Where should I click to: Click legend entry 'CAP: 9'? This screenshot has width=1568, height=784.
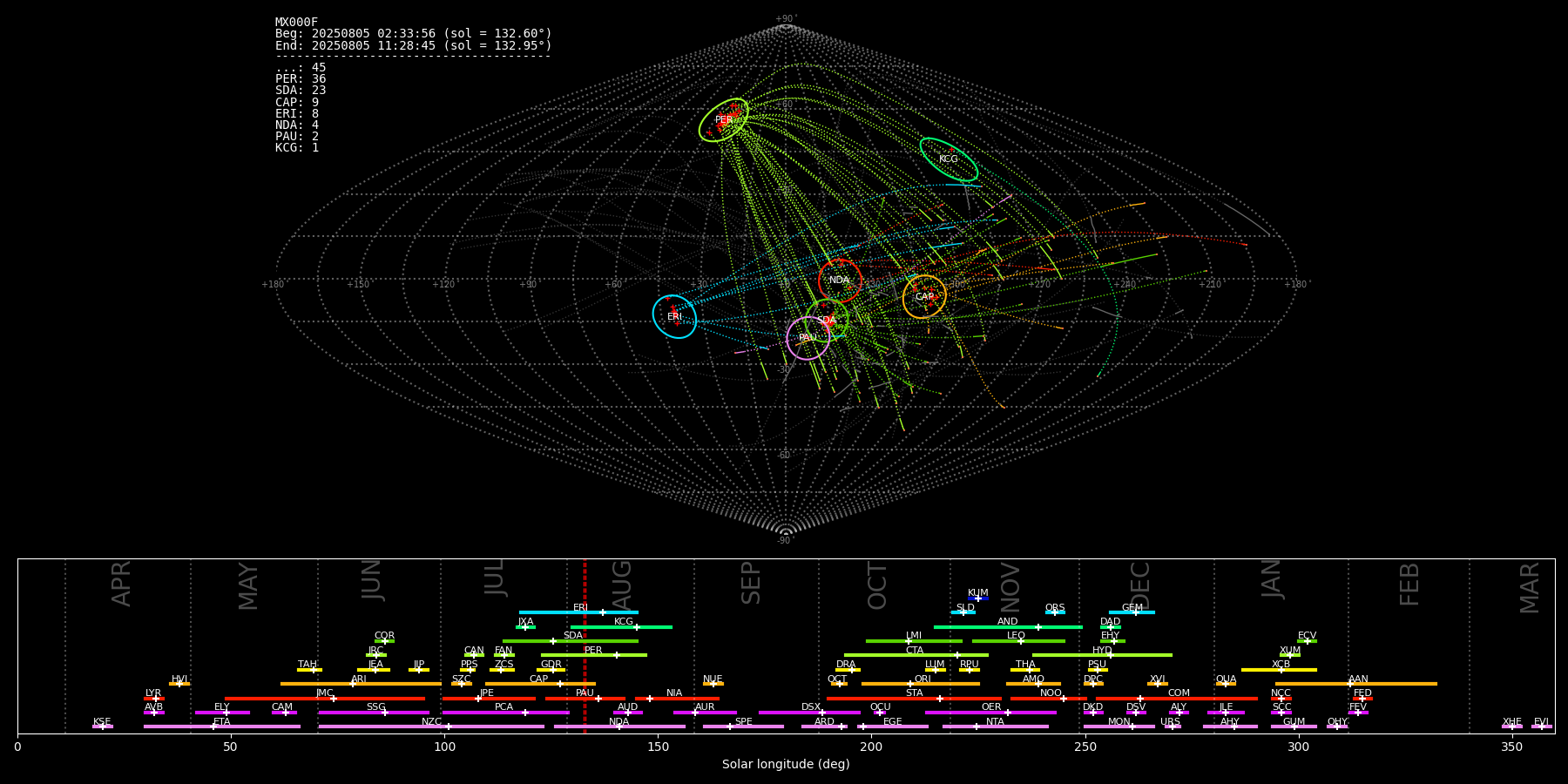[x=297, y=102]
